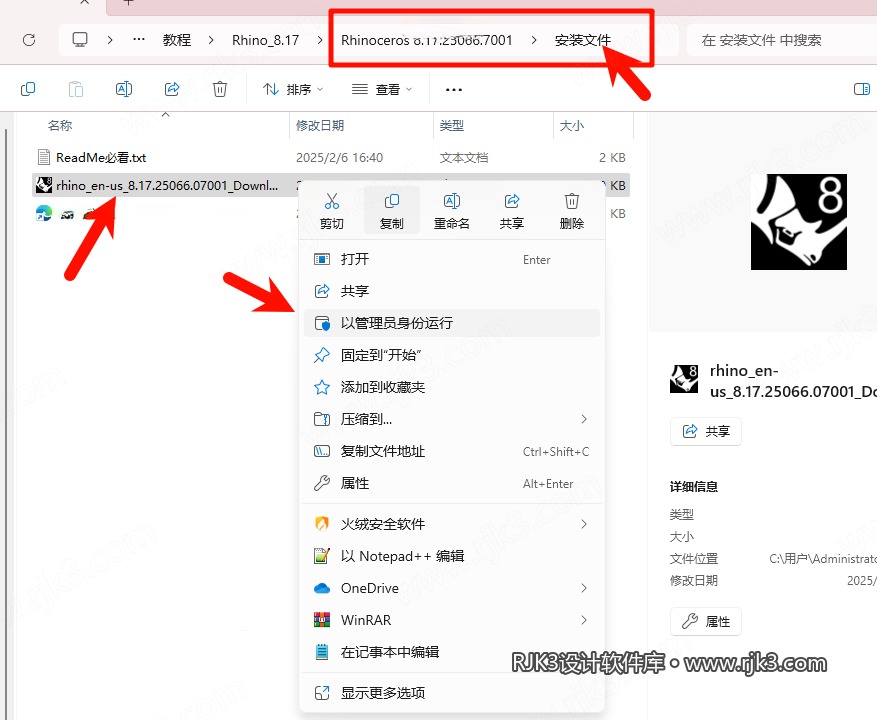Open the 排序 sort dropdown
Screen dimensions: 877x720
click(x=293, y=89)
